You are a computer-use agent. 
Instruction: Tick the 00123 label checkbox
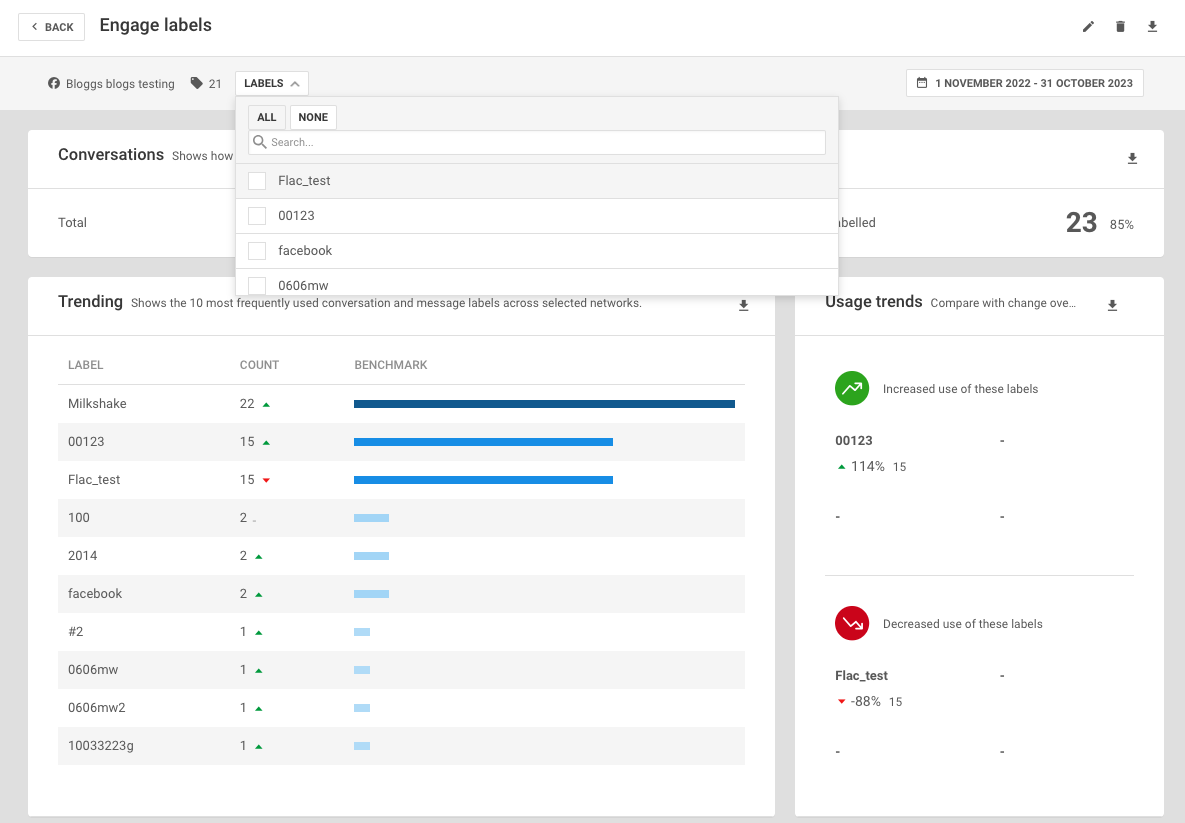point(257,216)
